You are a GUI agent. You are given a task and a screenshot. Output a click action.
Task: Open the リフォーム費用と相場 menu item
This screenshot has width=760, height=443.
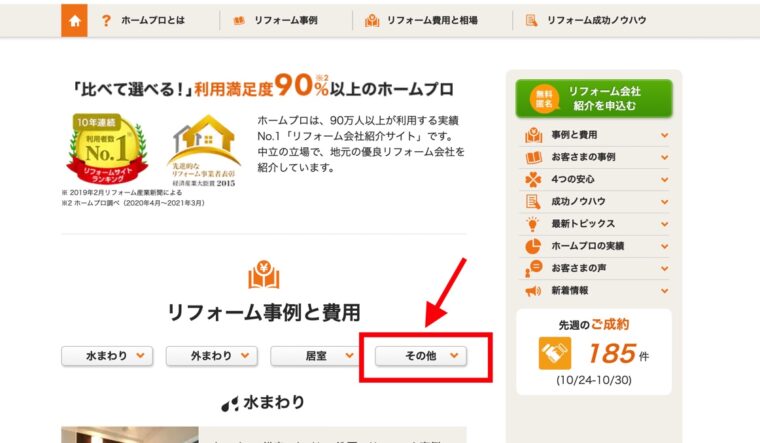click(x=432, y=20)
